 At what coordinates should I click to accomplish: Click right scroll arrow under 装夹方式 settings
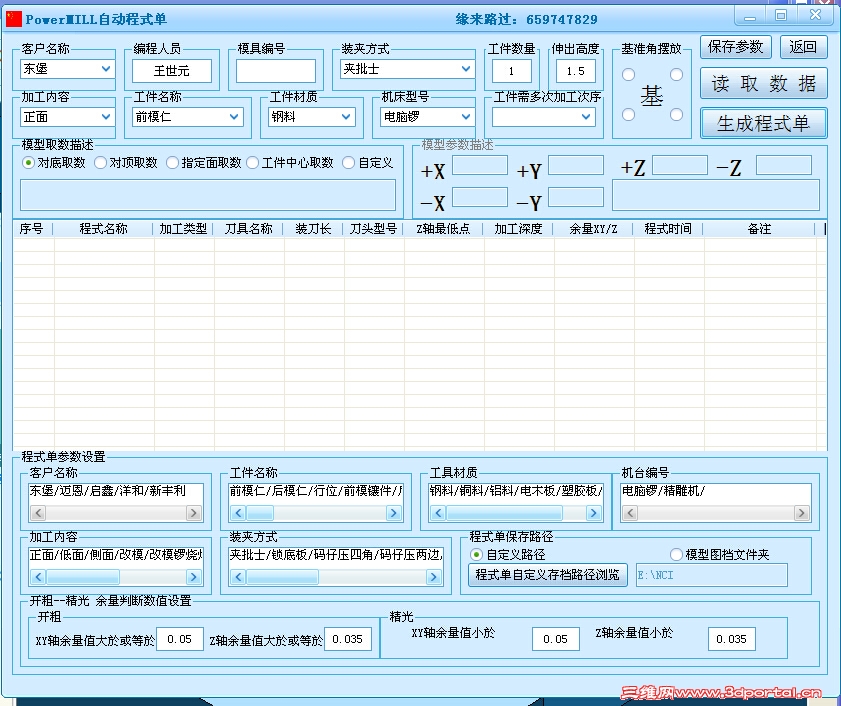point(433,577)
